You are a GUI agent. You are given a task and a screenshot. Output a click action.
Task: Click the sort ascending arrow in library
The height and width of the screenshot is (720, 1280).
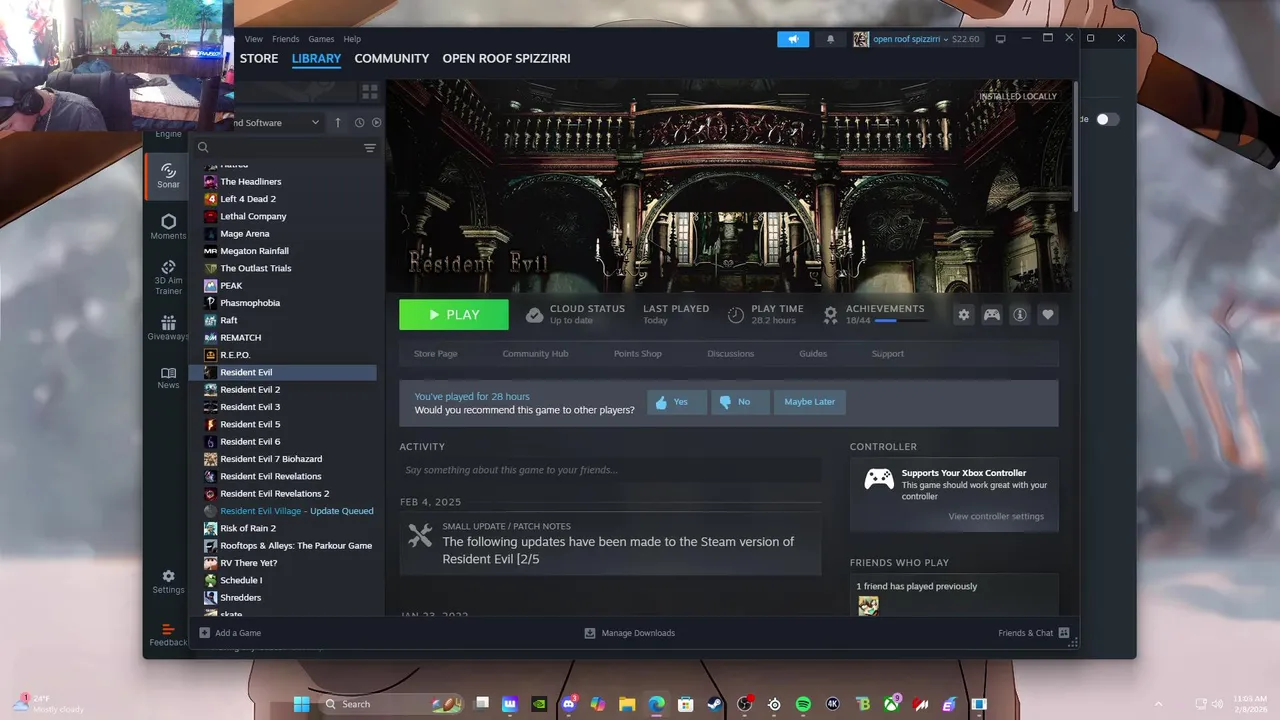(338, 123)
